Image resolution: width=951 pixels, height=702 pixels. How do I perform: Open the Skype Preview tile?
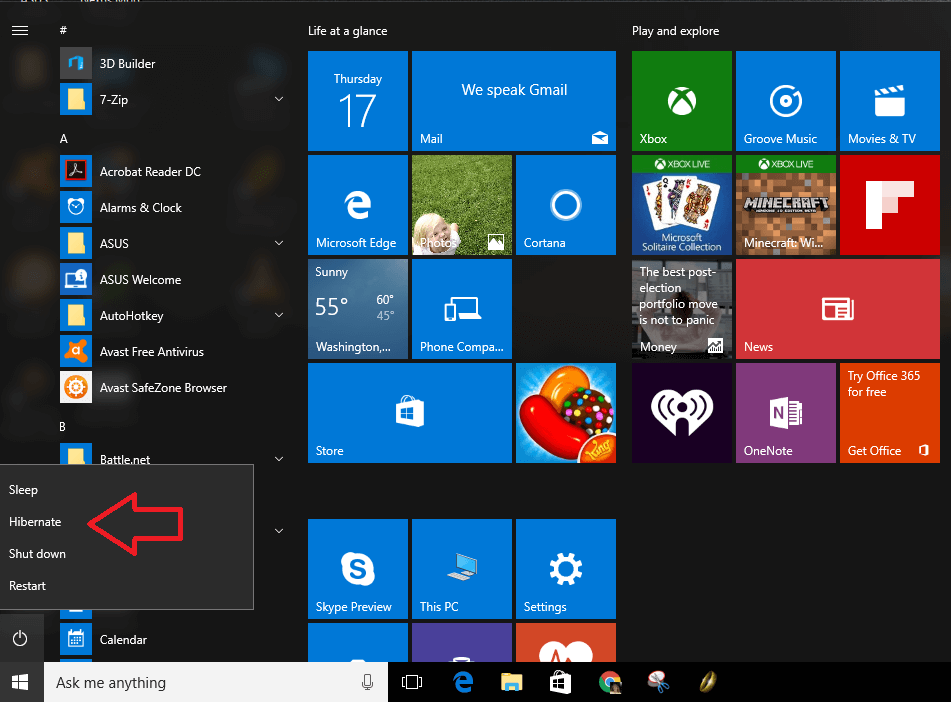[358, 569]
